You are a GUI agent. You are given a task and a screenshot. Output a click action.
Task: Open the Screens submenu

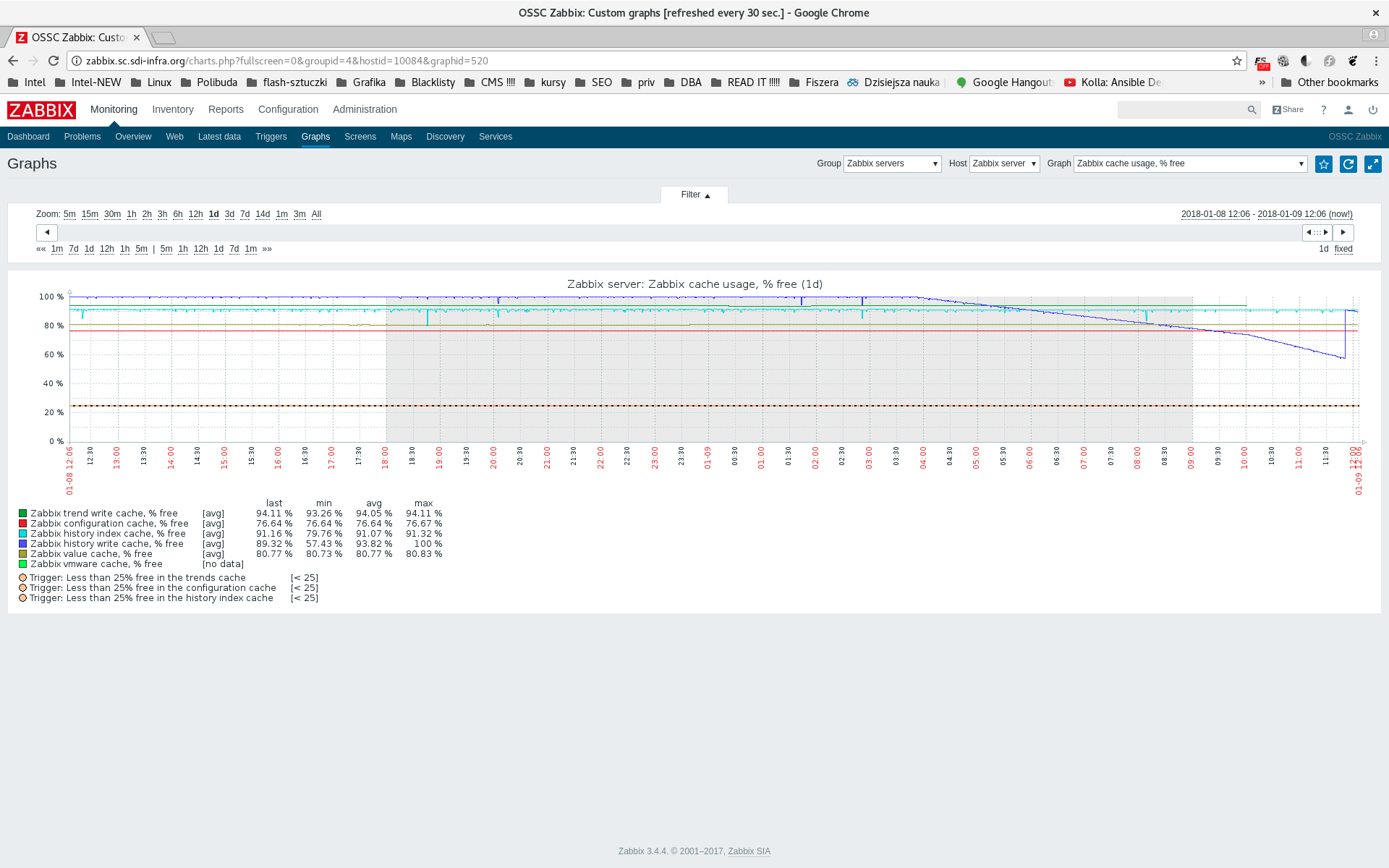pyautogui.click(x=360, y=137)
